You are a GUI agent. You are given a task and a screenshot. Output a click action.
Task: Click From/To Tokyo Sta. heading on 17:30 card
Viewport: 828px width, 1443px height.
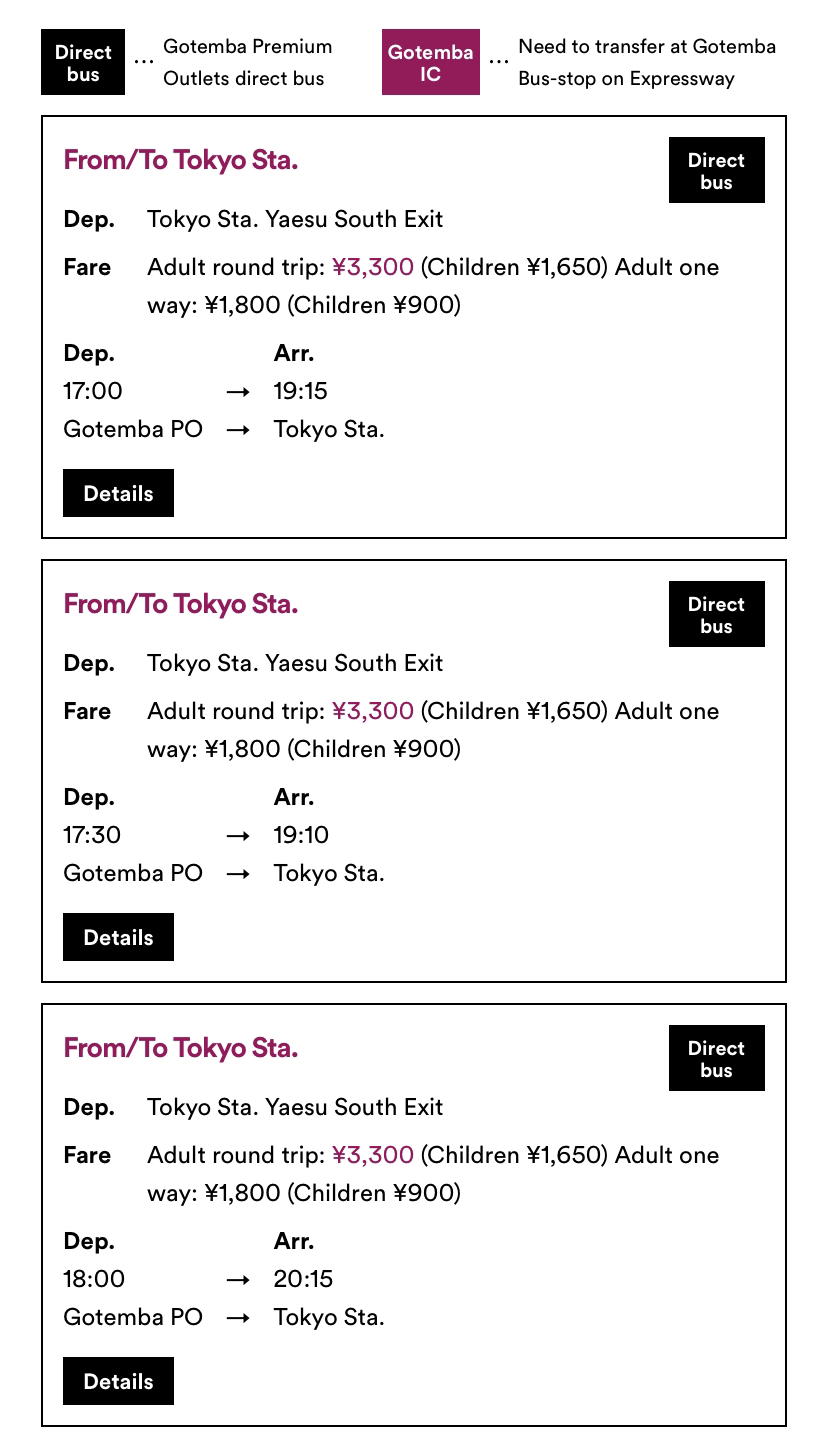[180, 604]
